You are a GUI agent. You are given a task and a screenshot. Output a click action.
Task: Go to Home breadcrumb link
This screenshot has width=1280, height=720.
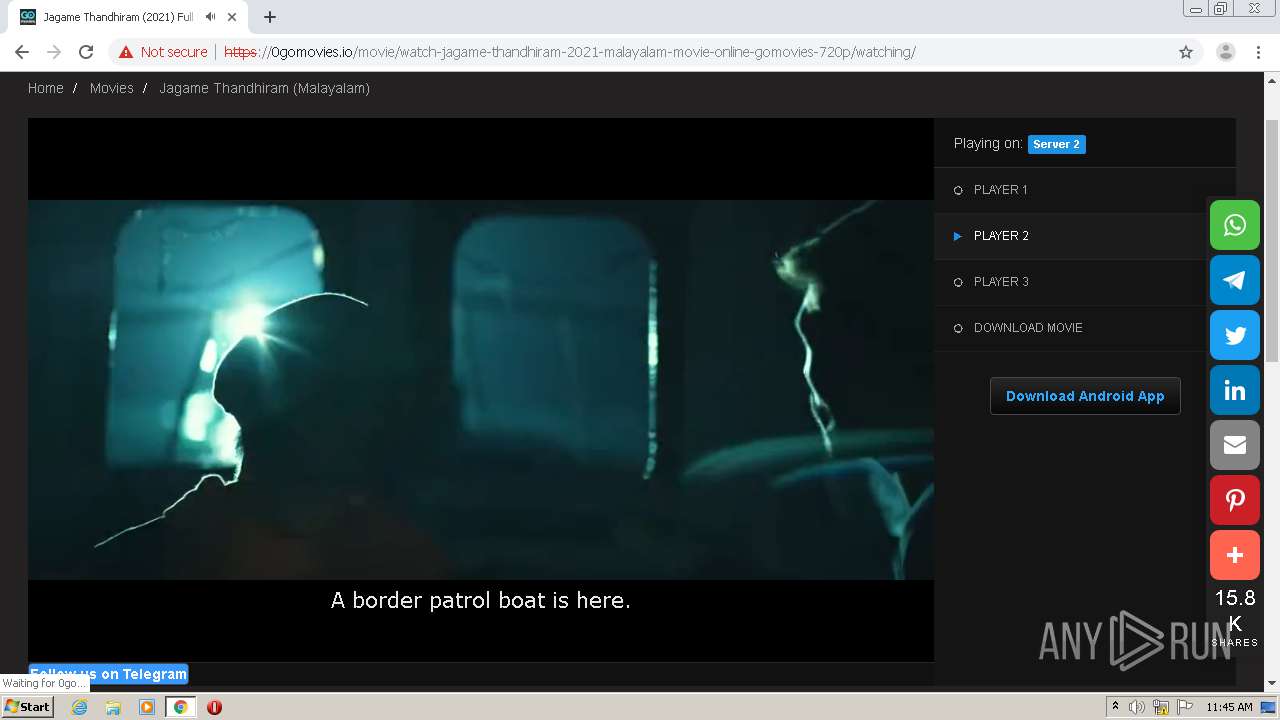pos(45,88)
